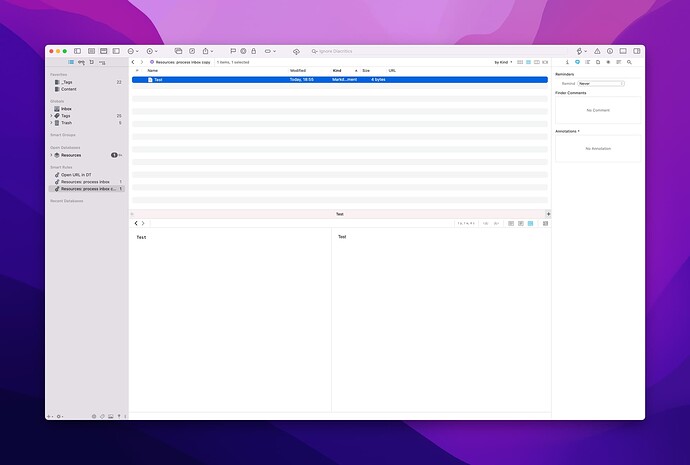Switch the sidebar to the reading list glasses icon
690x465 pixels.
[x=81, y=62]
